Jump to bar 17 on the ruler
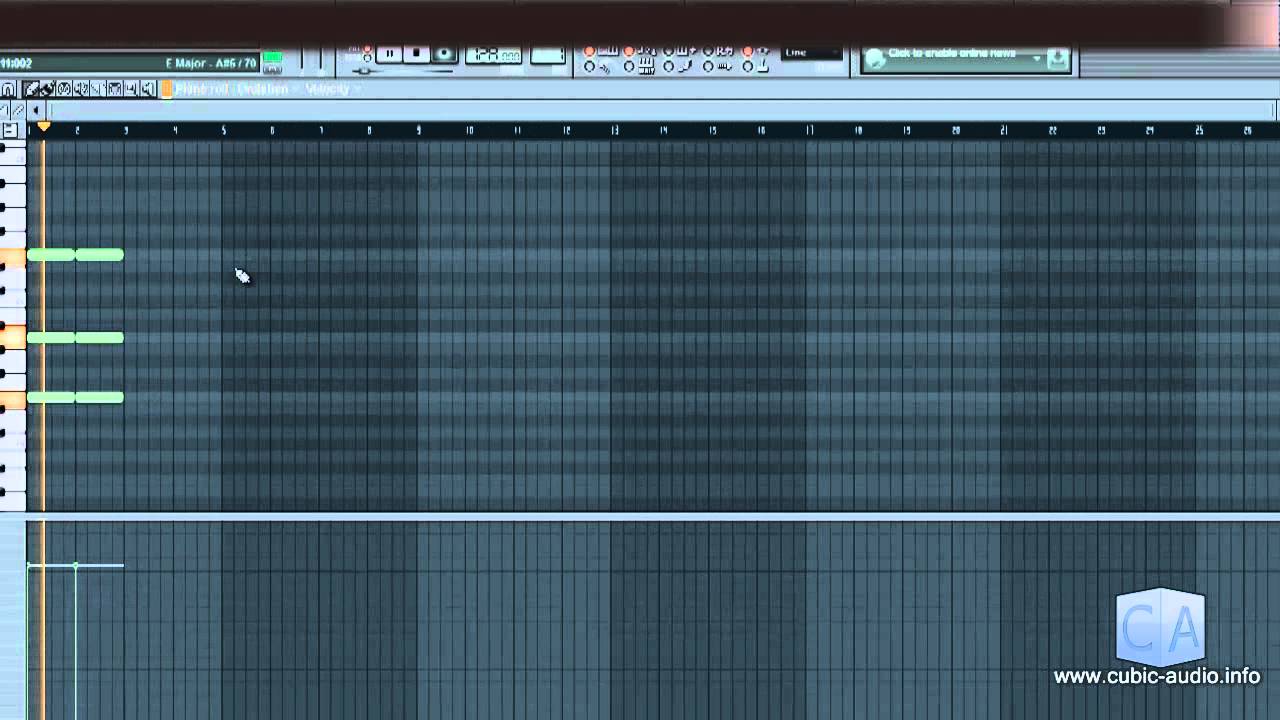 tap(809, 130)
